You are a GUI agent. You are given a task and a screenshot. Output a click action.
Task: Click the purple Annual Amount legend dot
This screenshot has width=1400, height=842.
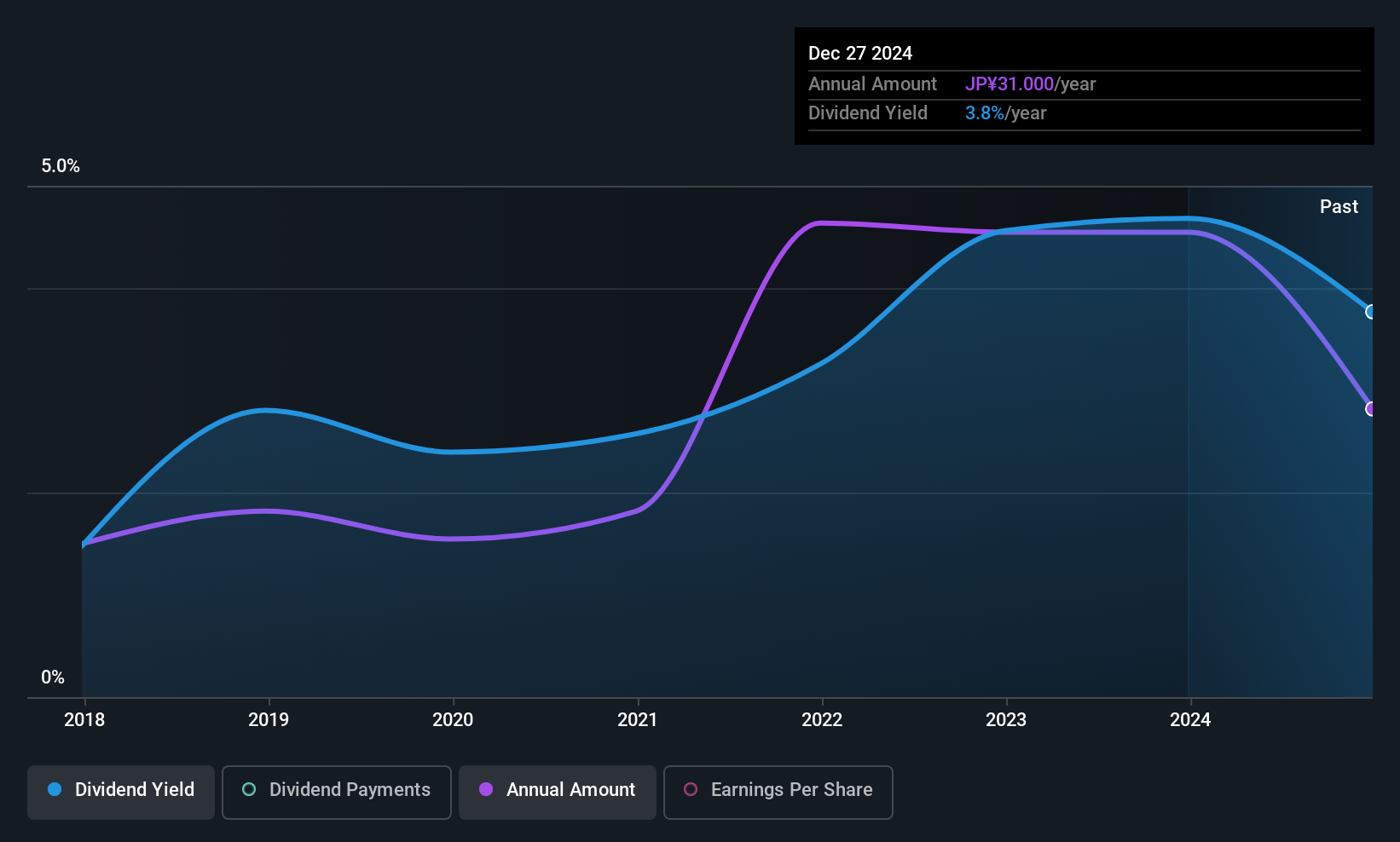486,789
